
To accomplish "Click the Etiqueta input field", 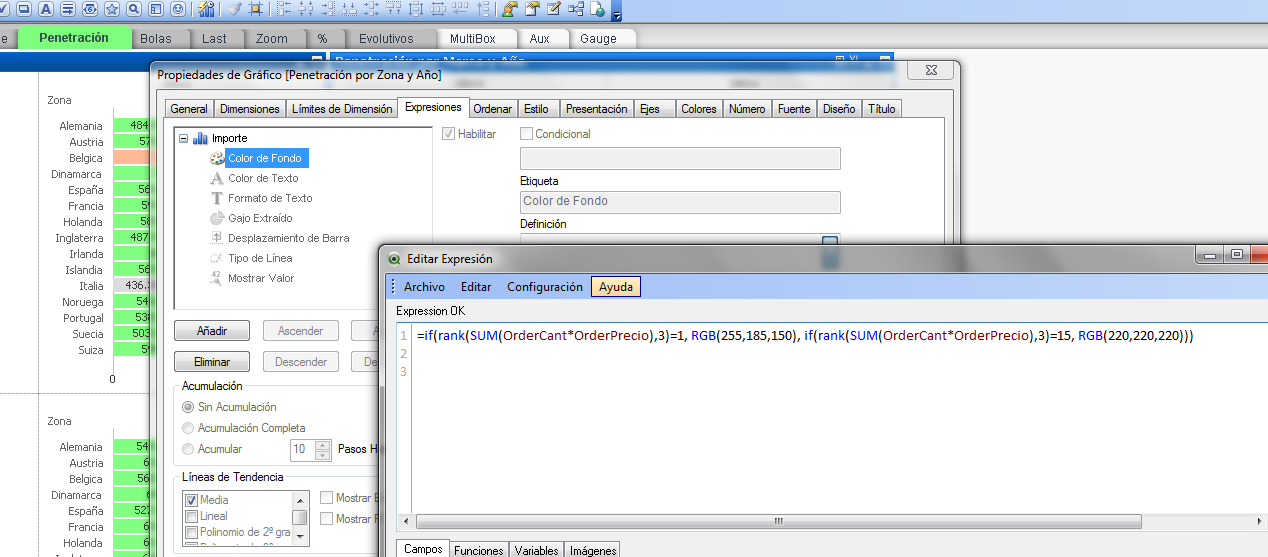I will pyautogui.click(x=680, y=201).
